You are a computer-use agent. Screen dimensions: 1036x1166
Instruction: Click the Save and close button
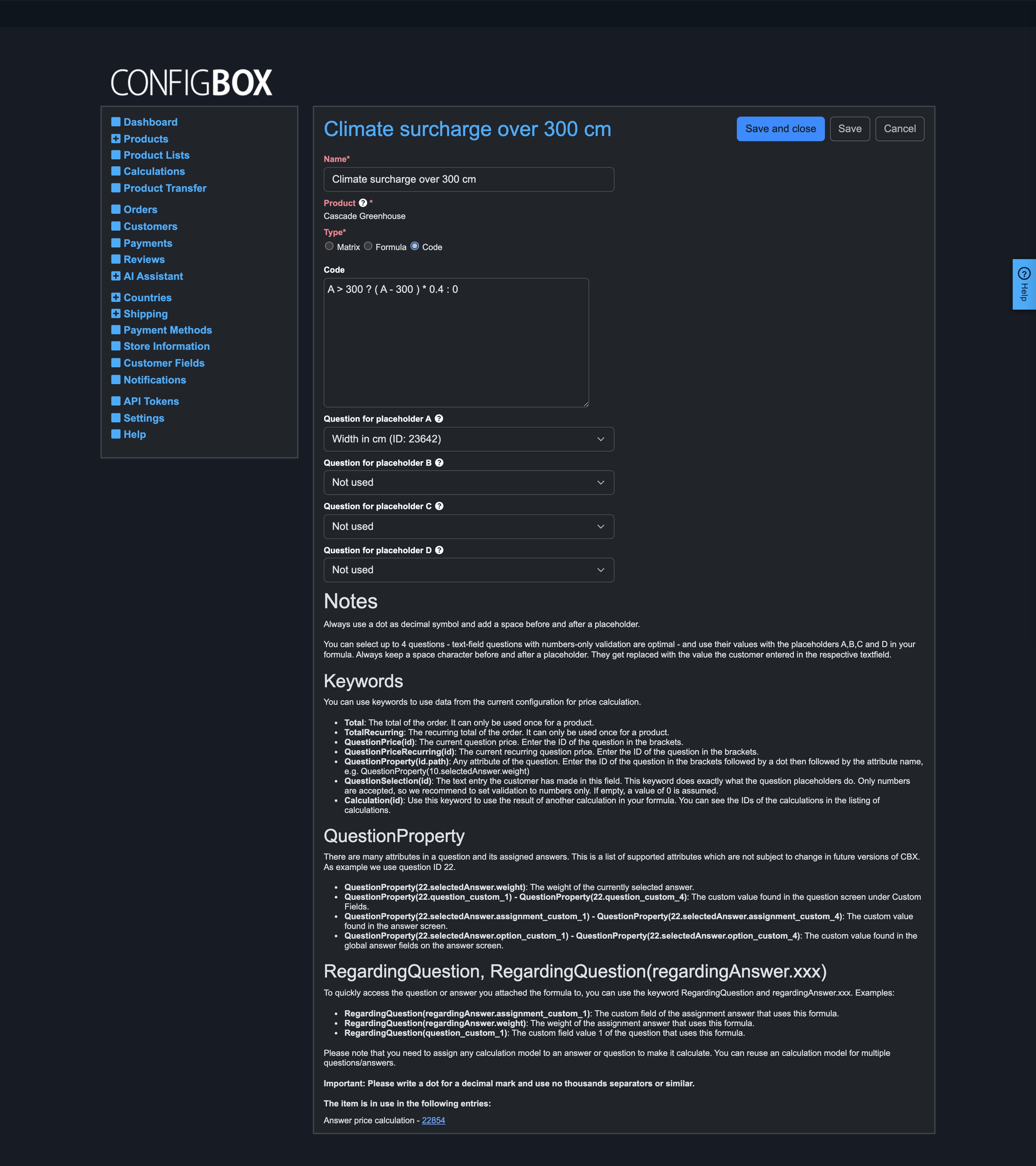pyautogui.click(x=781, y=129)
